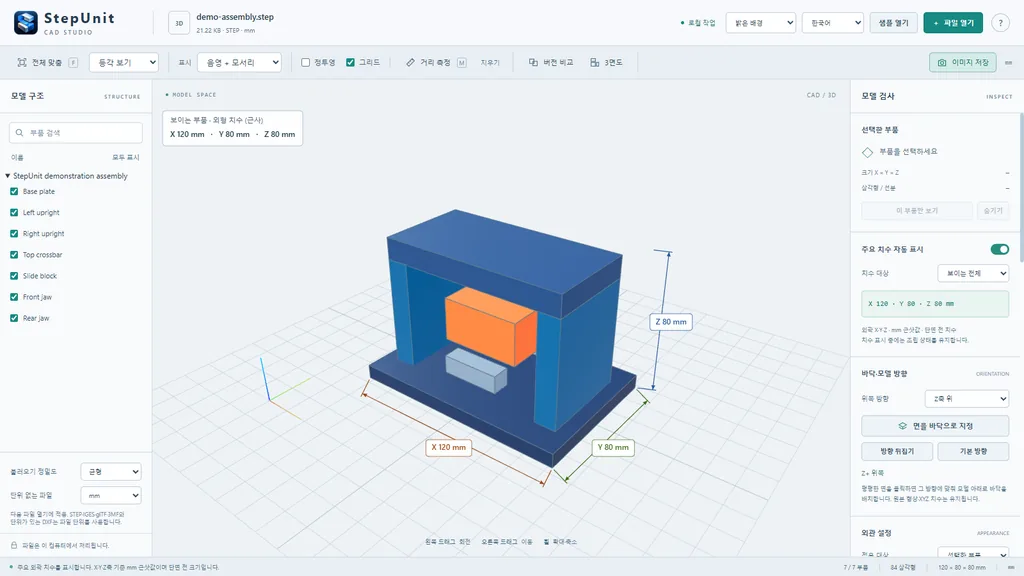Click the StepUnit logo icon
Screen dimensions: 1024x576
coord(26,23)
